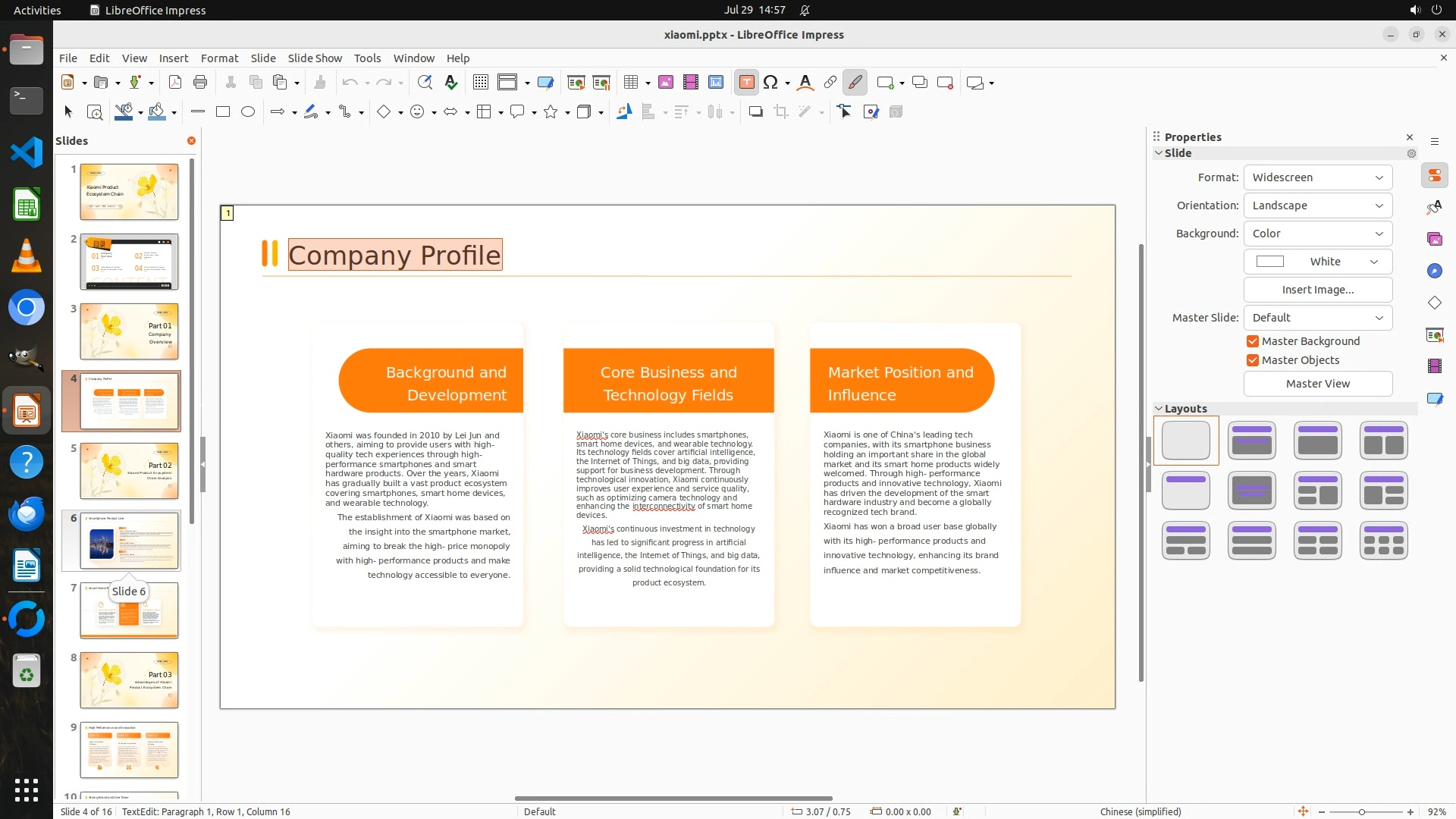Click the Insert Special Character omega icon
The width and height of the screenshot is (1456, 819).
click(770, 83)
